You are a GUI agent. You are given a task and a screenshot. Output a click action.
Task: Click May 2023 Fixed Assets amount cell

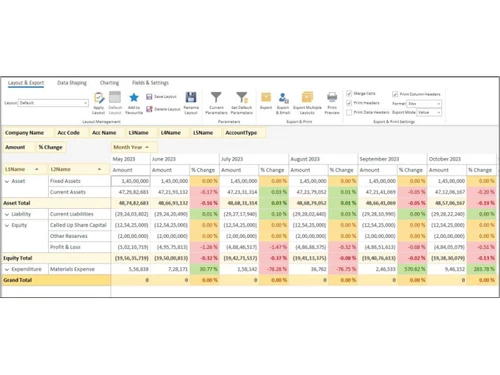[x=130, y=181]
